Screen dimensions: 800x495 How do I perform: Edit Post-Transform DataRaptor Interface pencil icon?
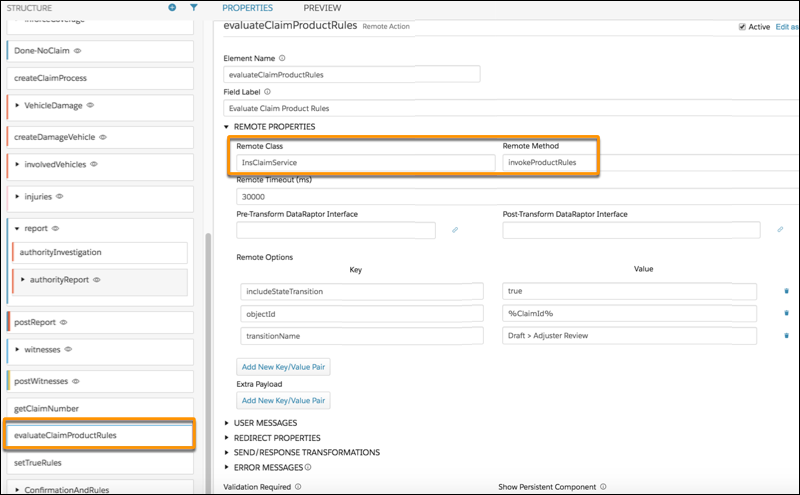pyautogui.click(x=780, y=230)
